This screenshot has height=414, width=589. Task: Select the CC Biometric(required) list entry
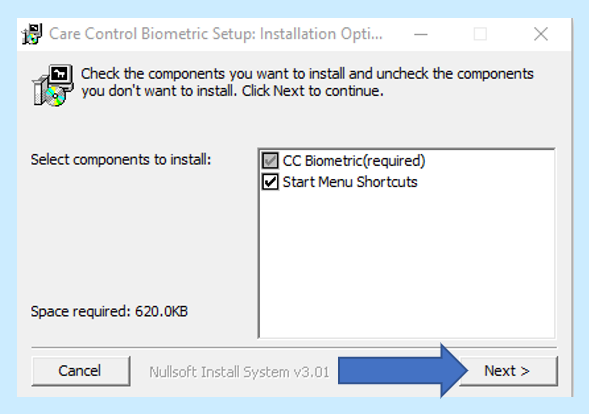pyautogui.click(x=344, y=161)
